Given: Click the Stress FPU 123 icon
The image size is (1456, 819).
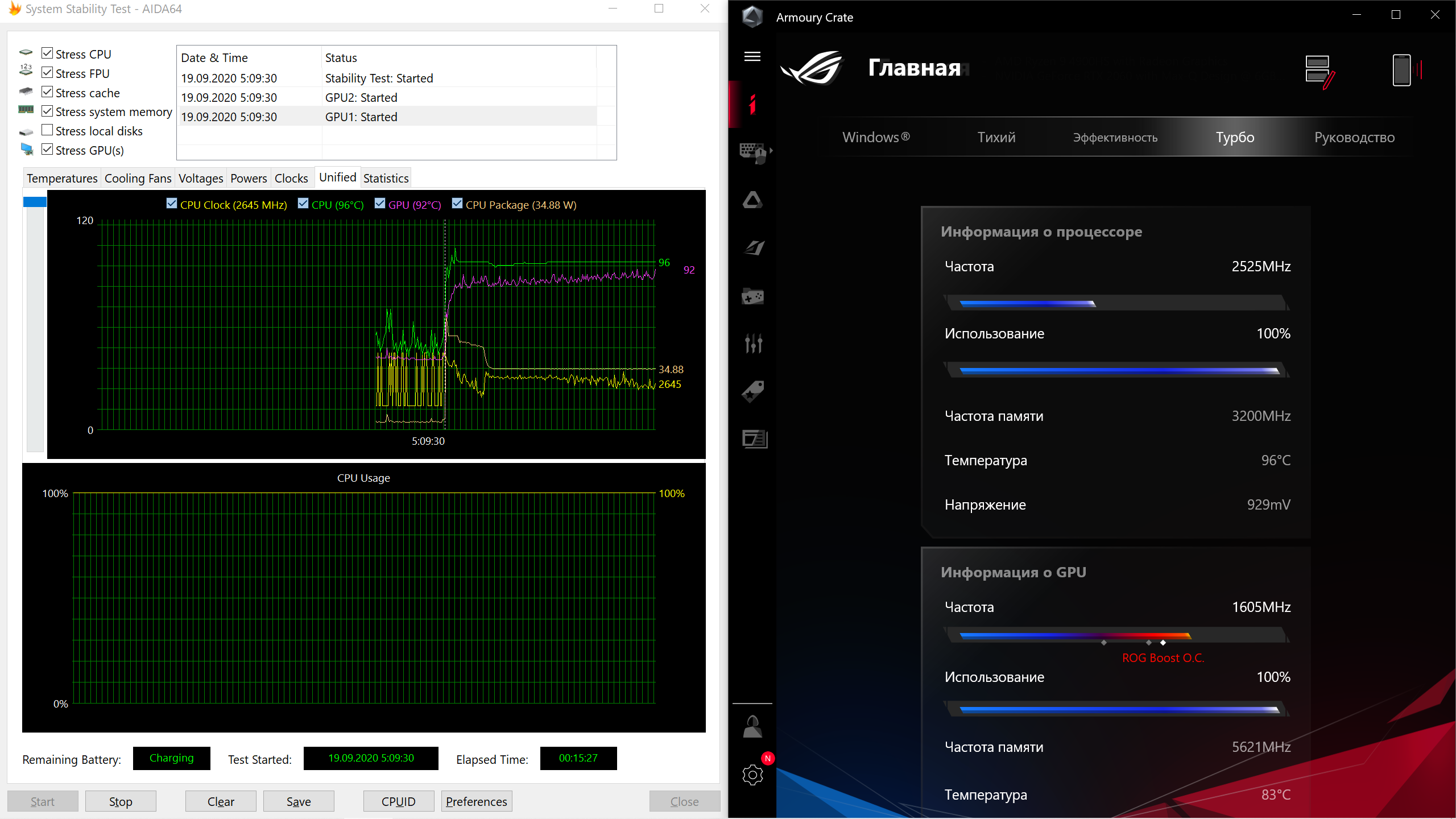Looking at the screenshot, I should pos(26,71).
